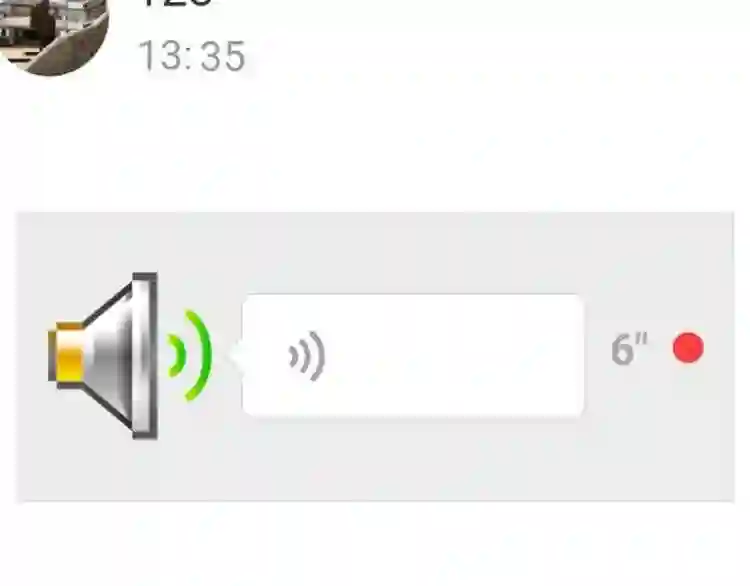Click the 13:35 timestamp

192,56
